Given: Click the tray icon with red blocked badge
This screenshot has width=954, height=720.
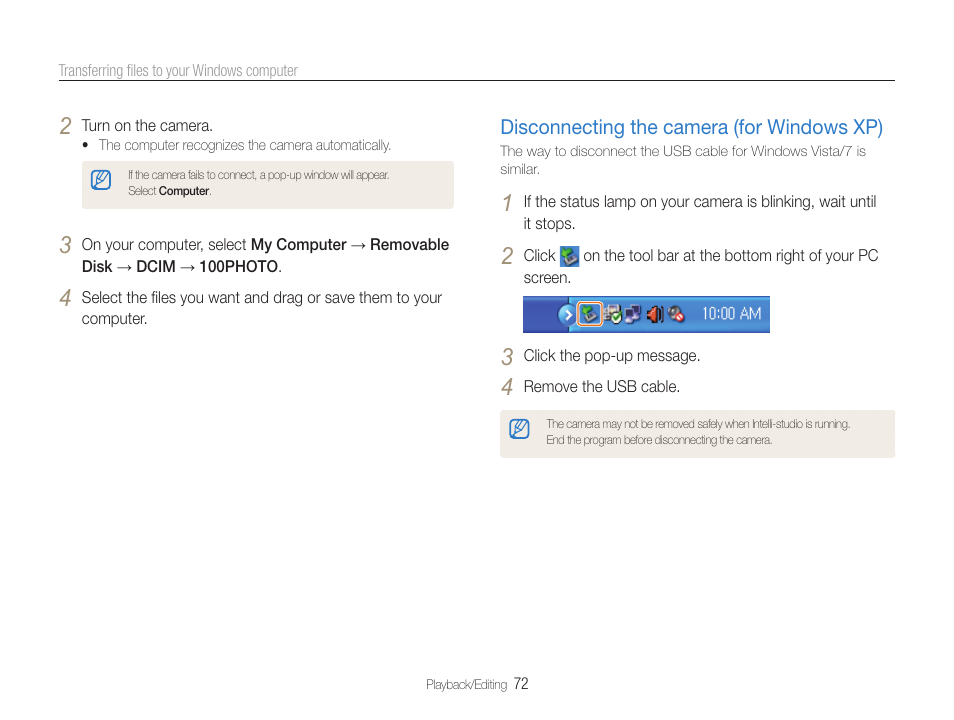Looking at the screenshot, I should [x=676, y=315].
